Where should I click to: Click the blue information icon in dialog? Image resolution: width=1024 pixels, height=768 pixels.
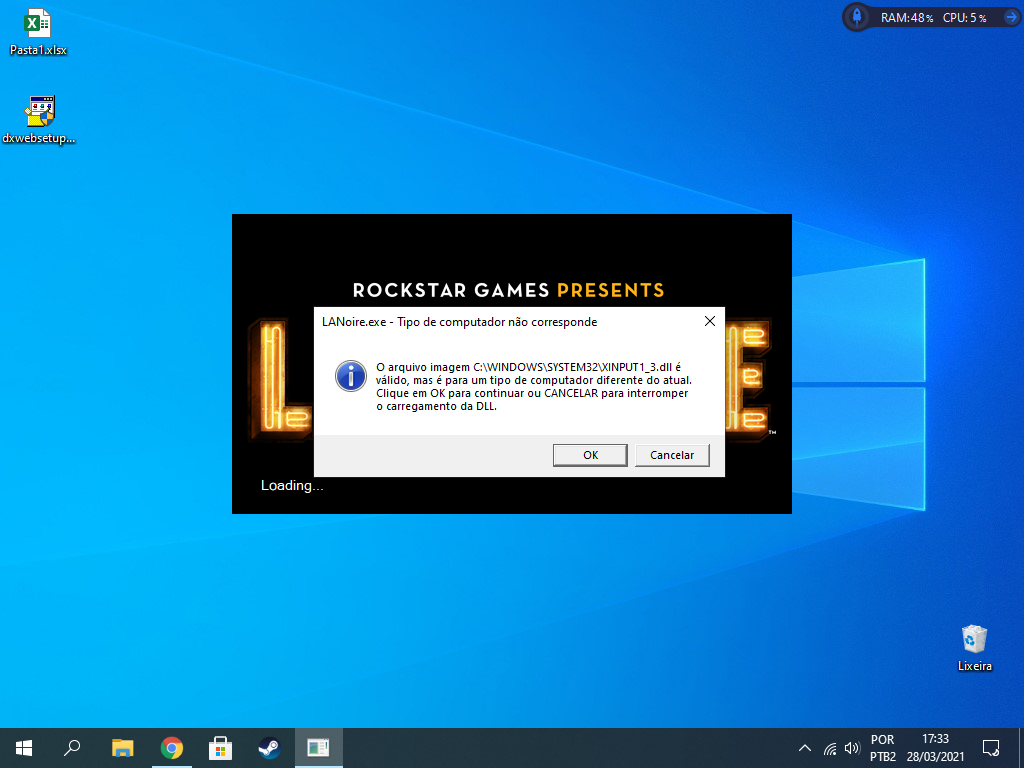point(351,376)
